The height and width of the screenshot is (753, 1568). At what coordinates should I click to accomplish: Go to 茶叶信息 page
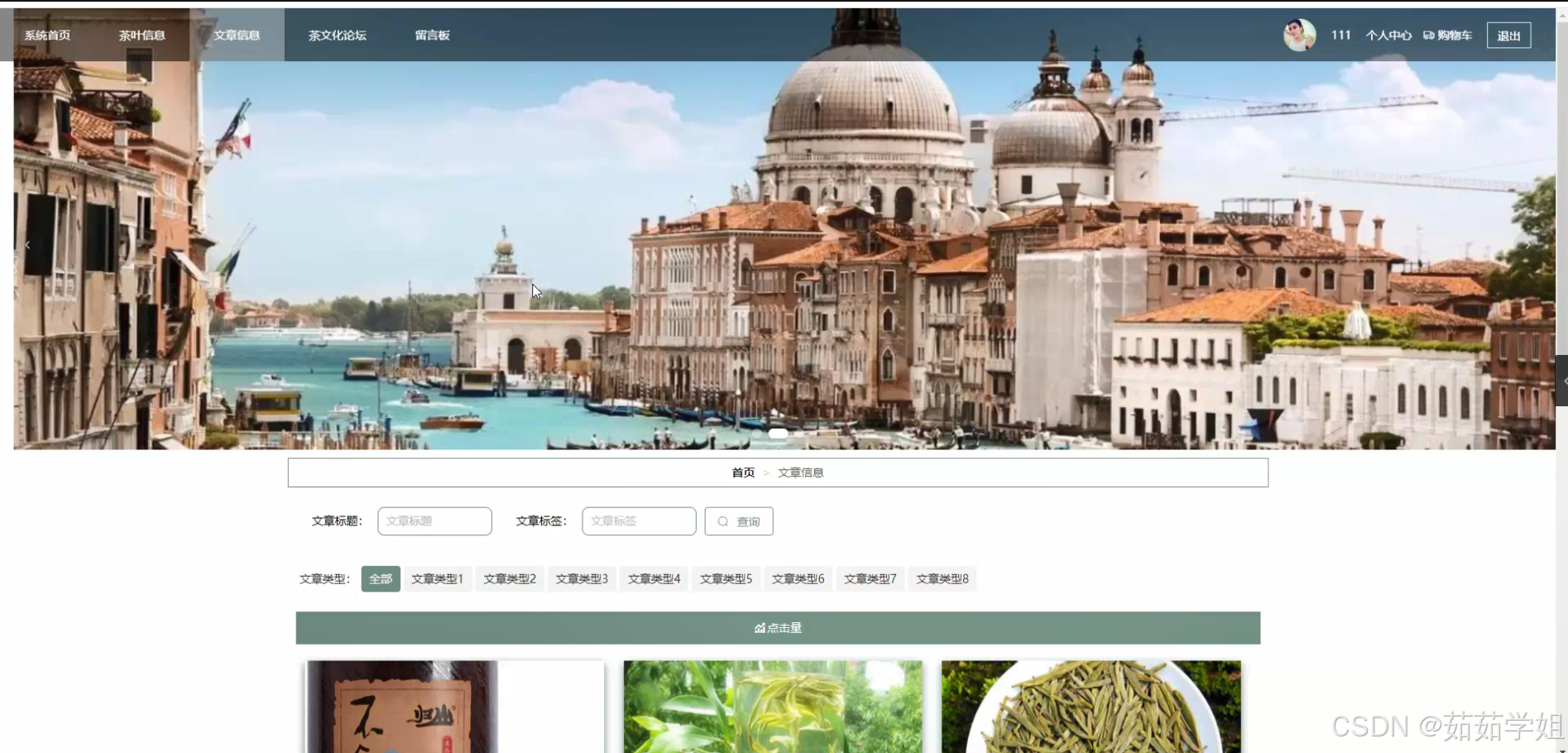142,35
